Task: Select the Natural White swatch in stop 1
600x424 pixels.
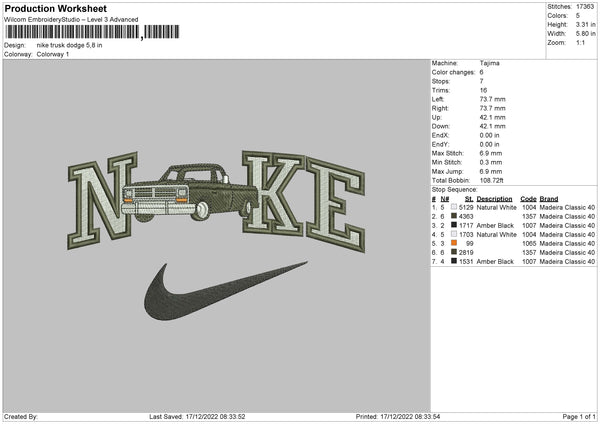Action: click(454, 207)
